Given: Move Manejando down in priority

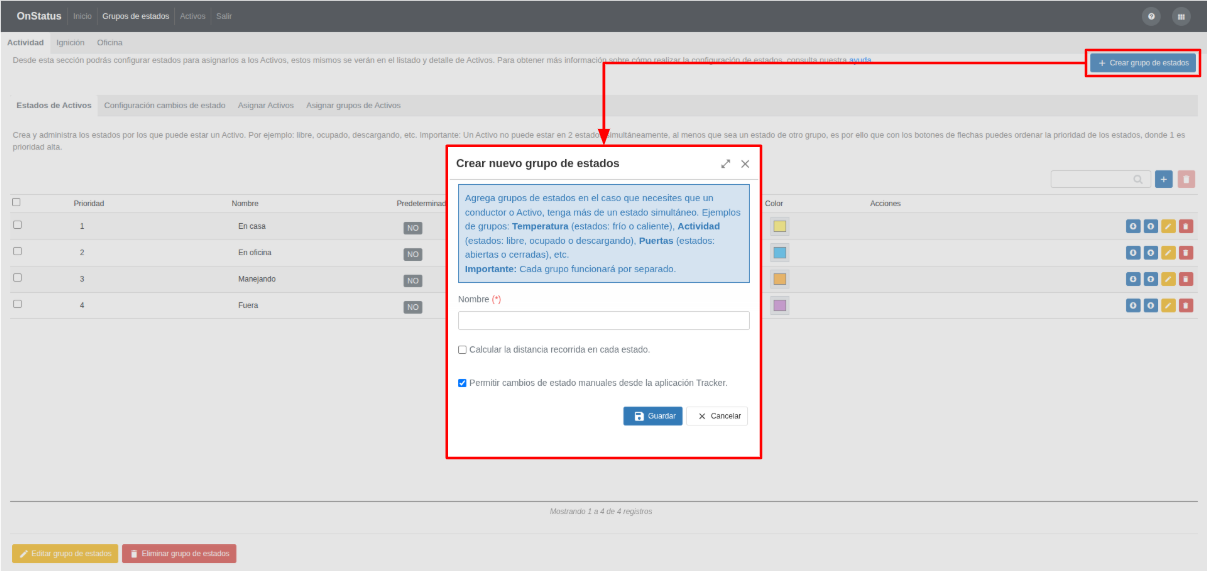Looking at the screenshot, I should pos(1133,279).
